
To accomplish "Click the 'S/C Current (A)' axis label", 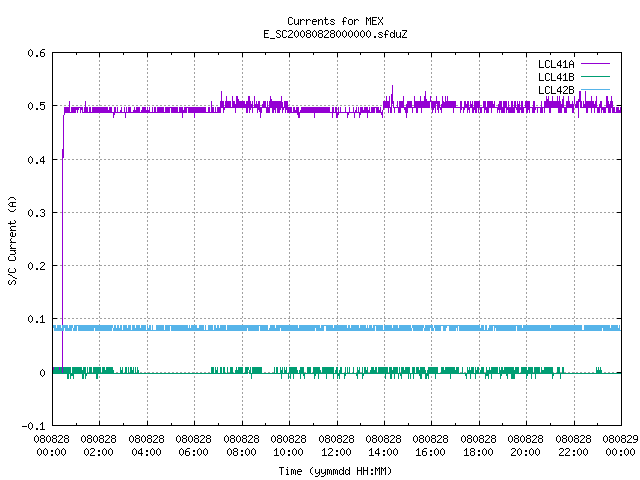I will tap(12, 240).
